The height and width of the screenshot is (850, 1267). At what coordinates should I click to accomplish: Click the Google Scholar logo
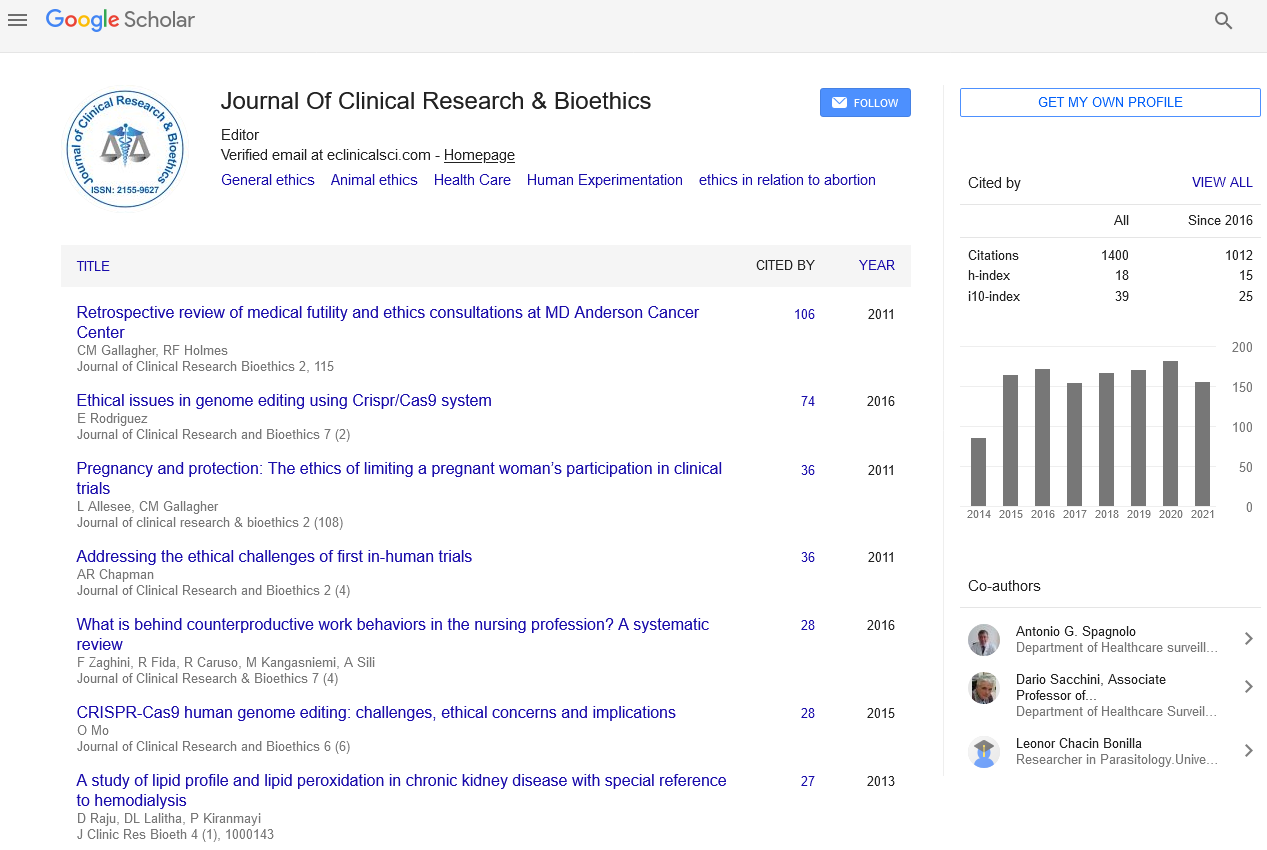120,20
